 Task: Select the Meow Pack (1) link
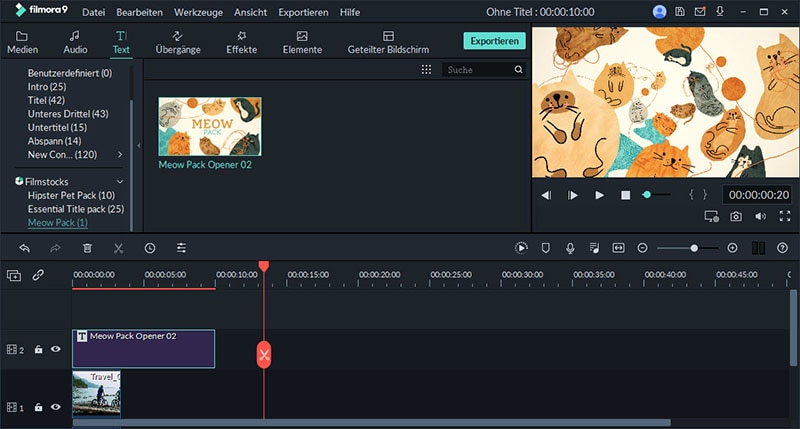pyautogui.click(x=58, y=222)
